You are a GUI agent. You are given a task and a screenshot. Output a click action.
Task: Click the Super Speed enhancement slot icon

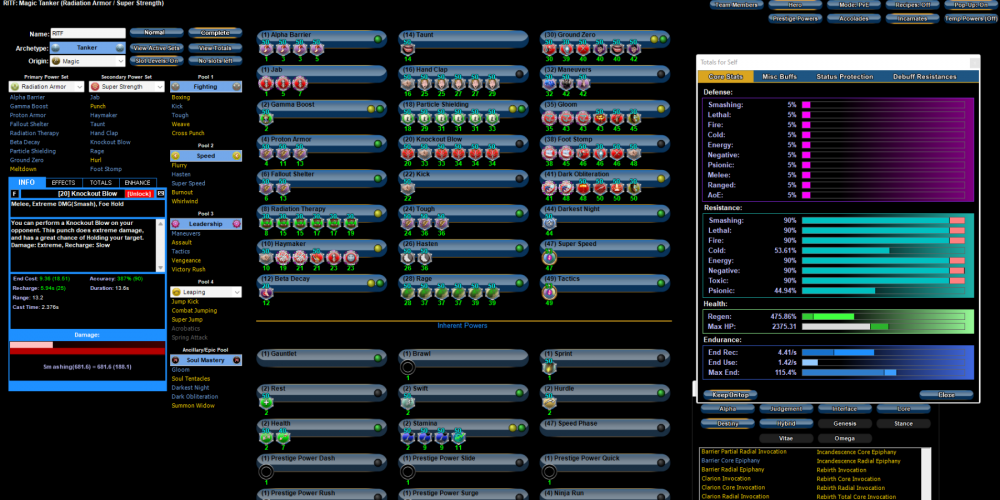click(550, 258)
